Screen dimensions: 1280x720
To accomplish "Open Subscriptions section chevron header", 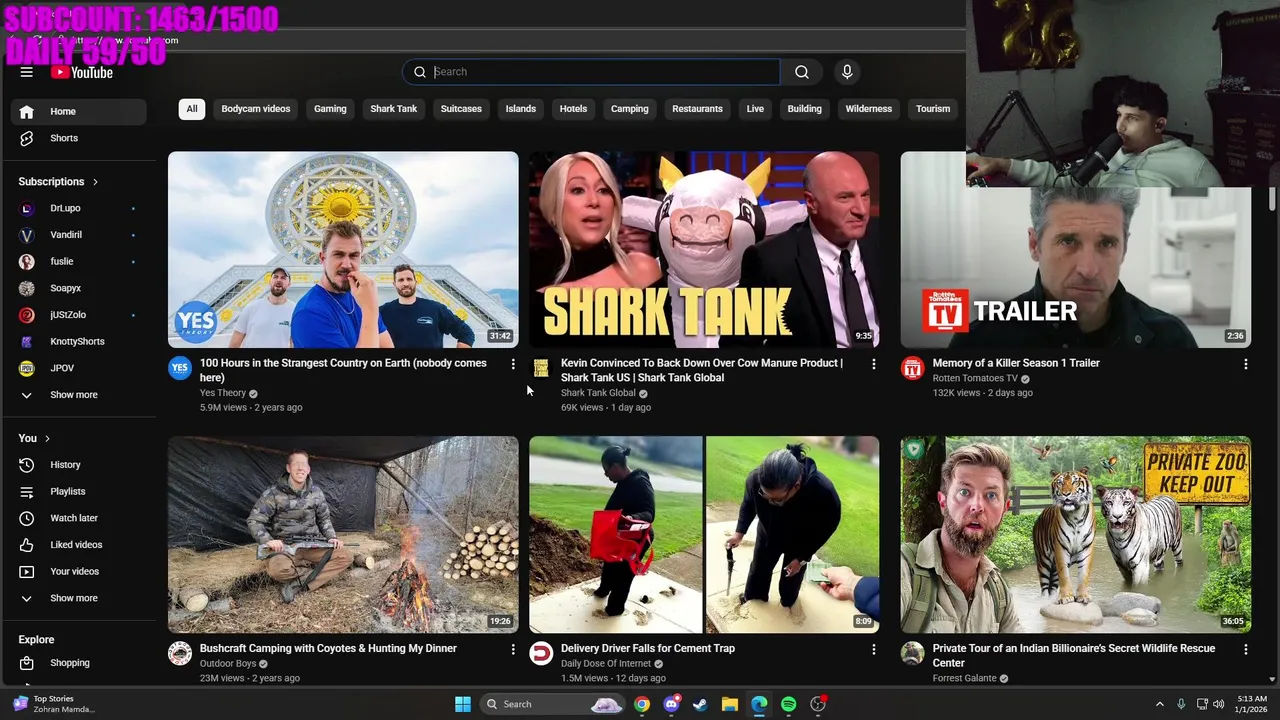I will click(x=58, y=182).
